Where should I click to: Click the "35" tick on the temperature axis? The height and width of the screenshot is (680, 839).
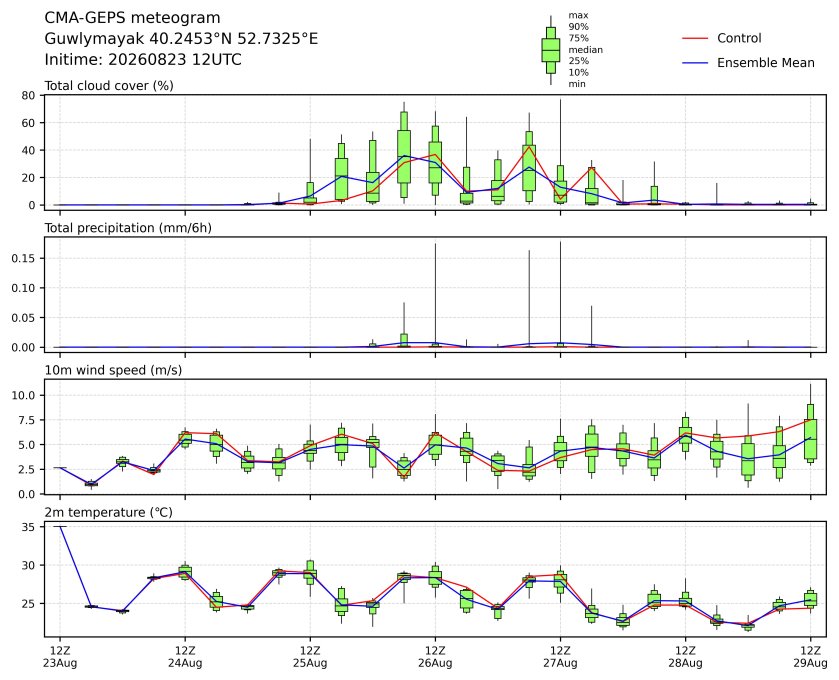[x=29, y=527]
